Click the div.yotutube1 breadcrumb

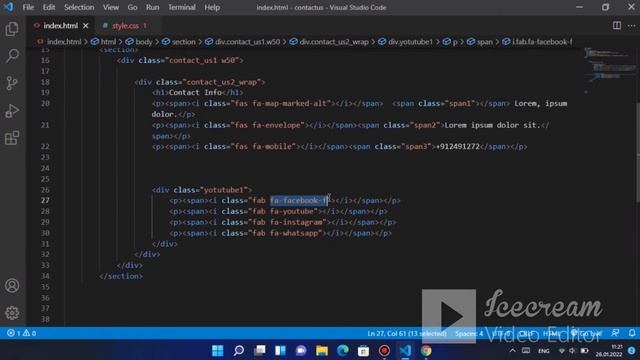point(410,42)
